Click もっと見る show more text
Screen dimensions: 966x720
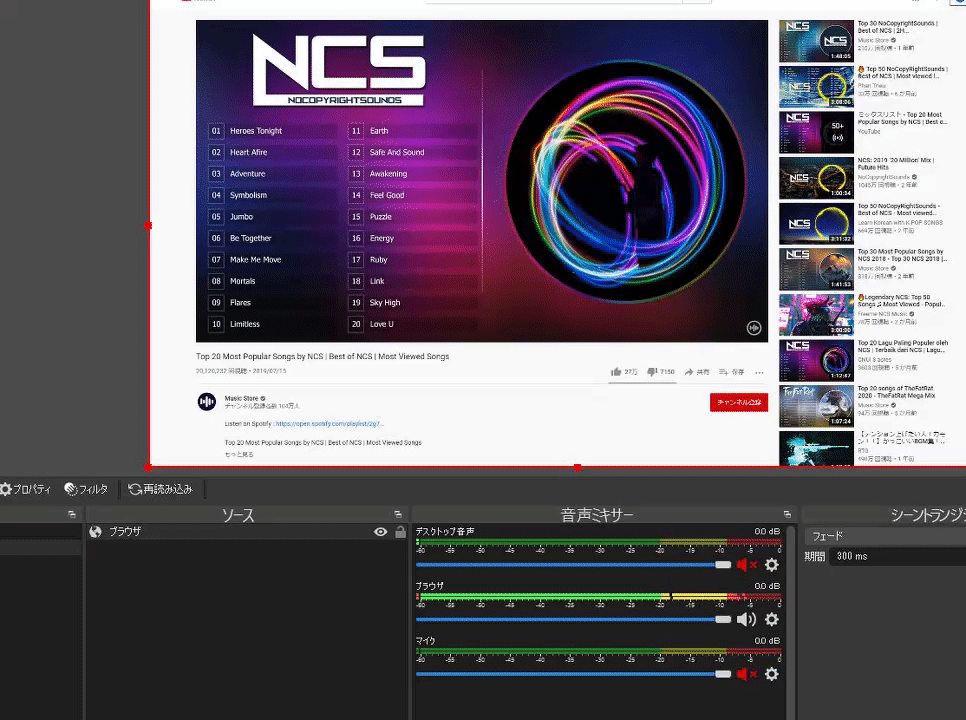(239, 455)
